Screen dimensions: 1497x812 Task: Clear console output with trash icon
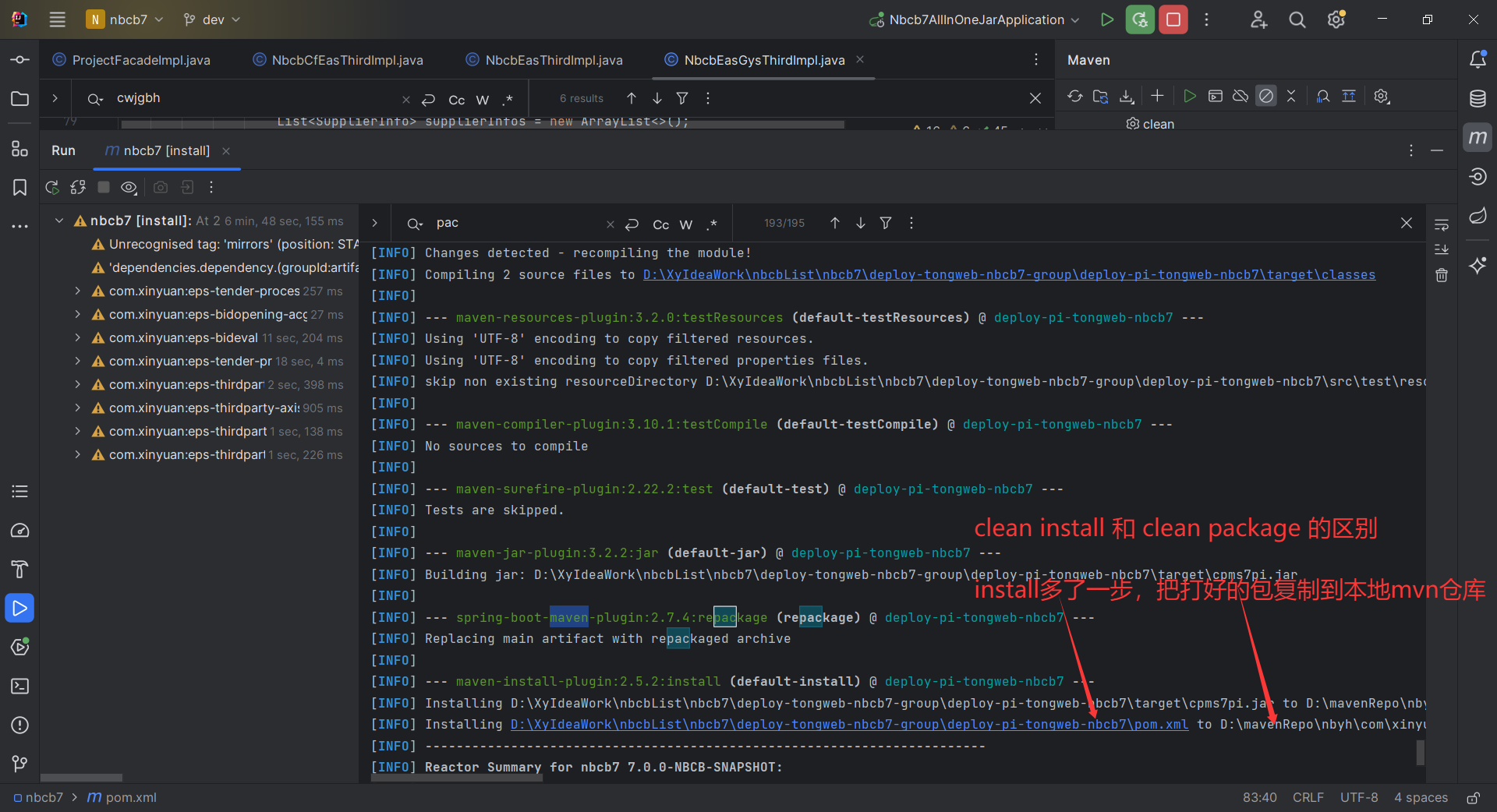(x=1442, y=275)
